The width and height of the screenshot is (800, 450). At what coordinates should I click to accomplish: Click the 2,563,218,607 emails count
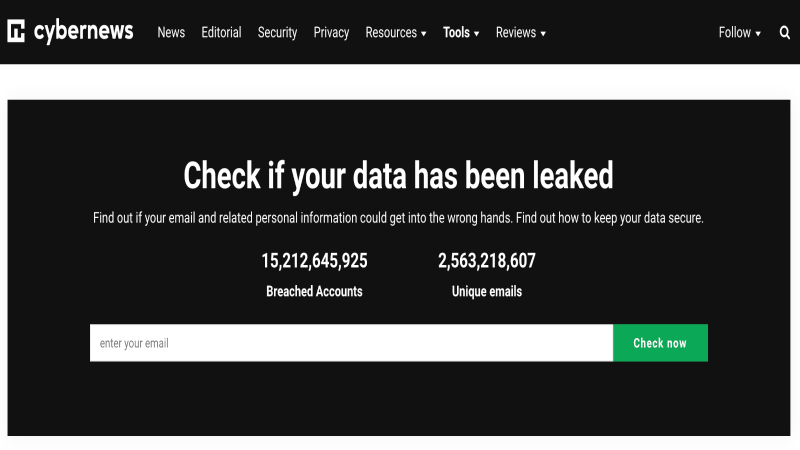(487, 262)
